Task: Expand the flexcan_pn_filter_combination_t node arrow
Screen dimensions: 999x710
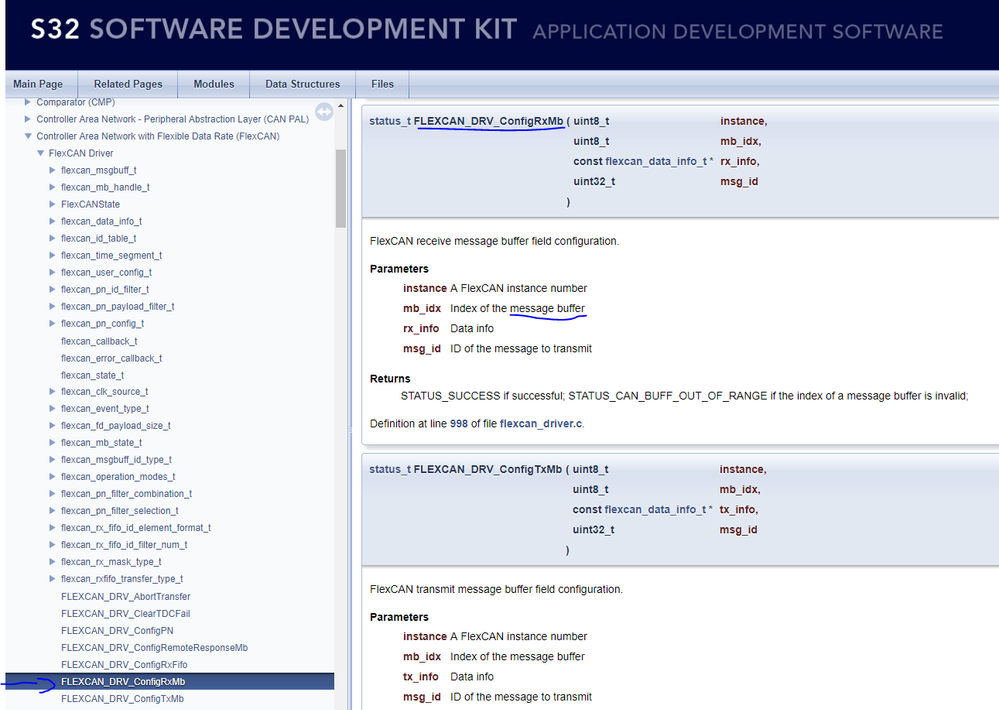Action: [52, 494]
